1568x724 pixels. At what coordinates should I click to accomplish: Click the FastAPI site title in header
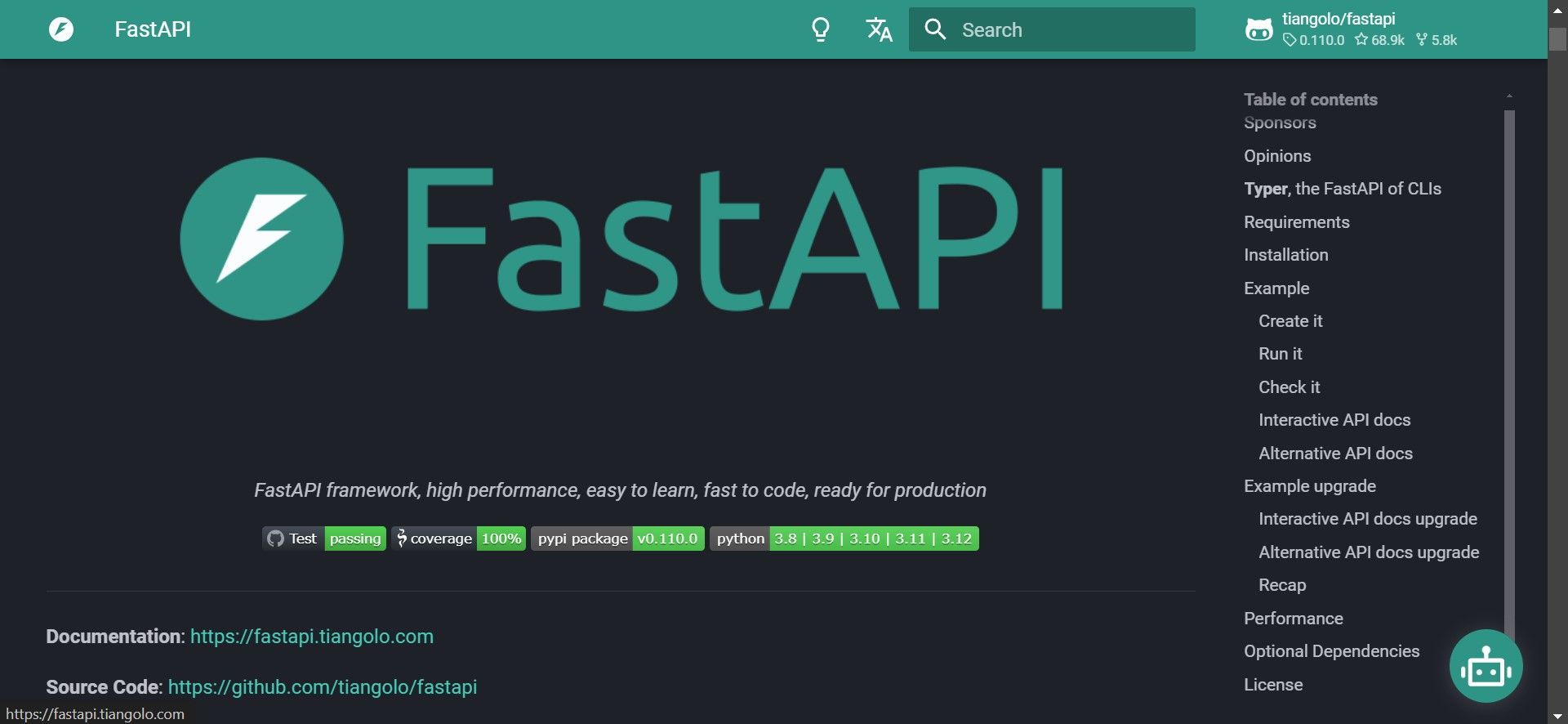tap(153, 29)
